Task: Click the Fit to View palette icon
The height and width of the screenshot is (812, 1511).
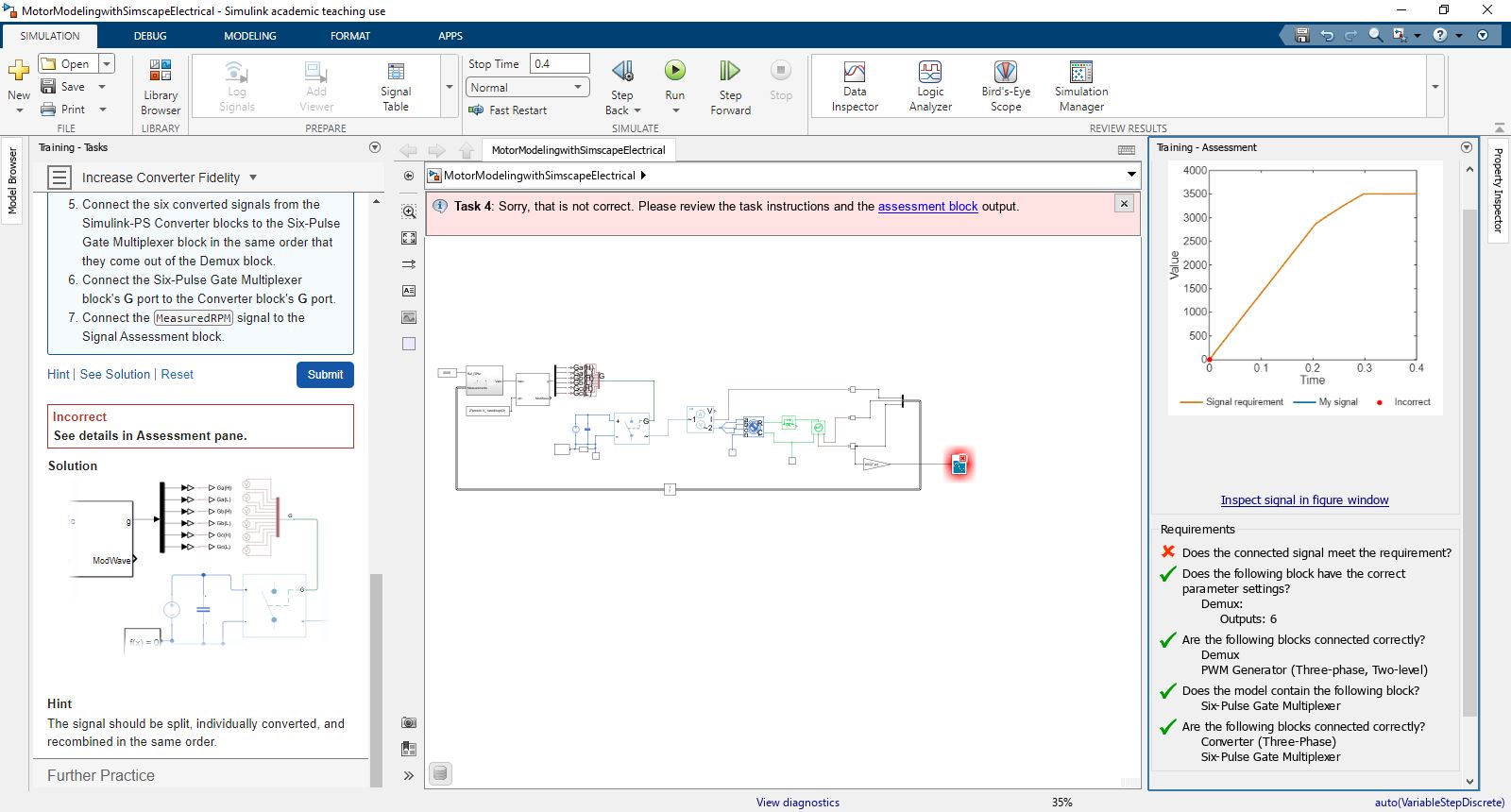Action: point(409,238)
